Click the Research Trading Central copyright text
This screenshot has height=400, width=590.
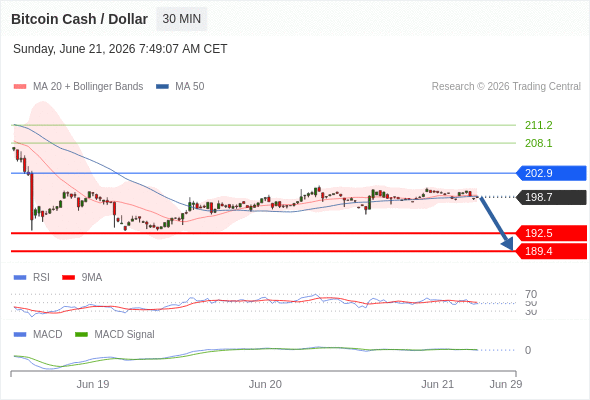click(x=506, y=87)
